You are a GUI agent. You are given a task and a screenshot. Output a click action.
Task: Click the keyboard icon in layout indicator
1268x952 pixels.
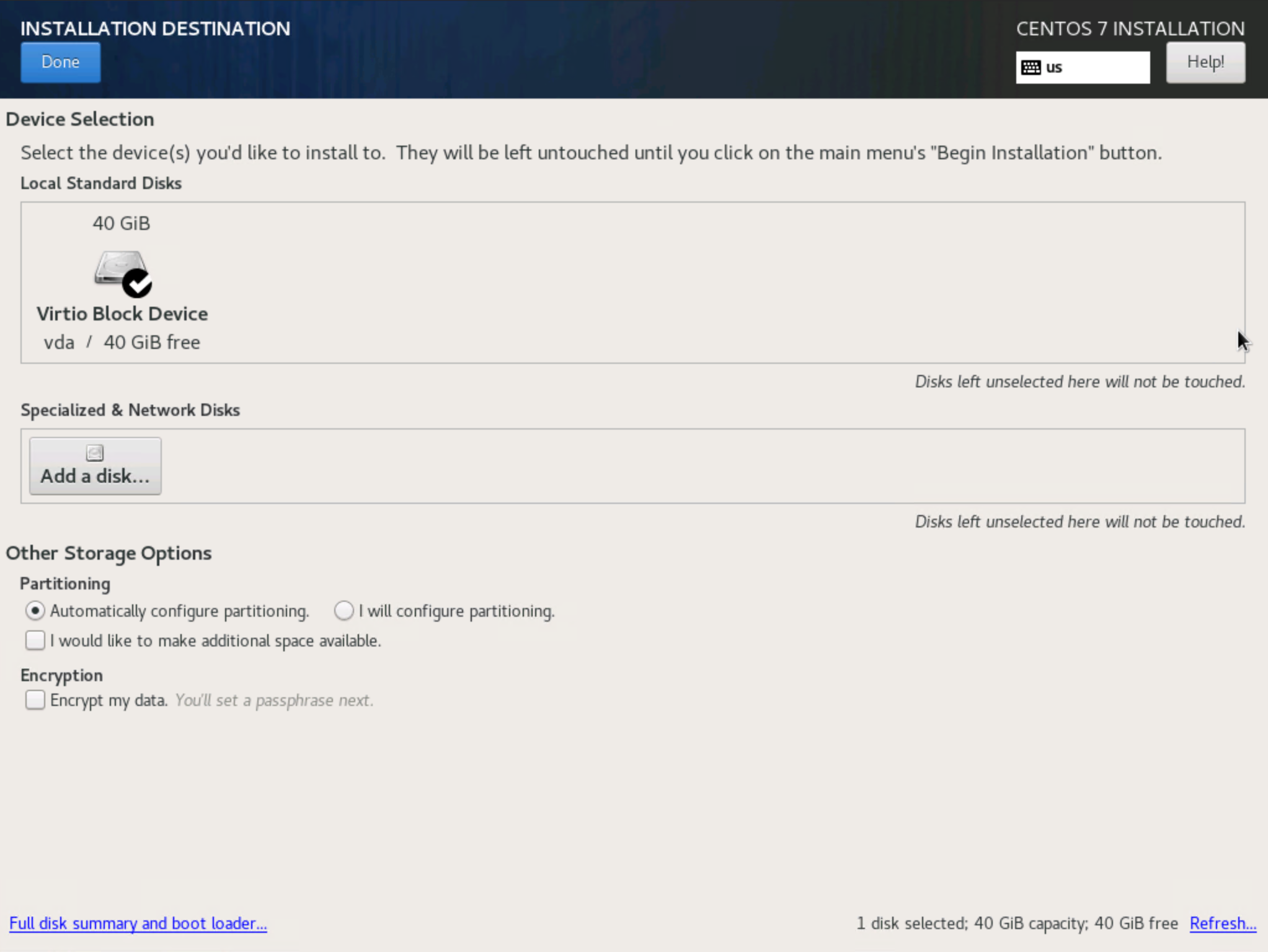click(x=1031, y=67)
